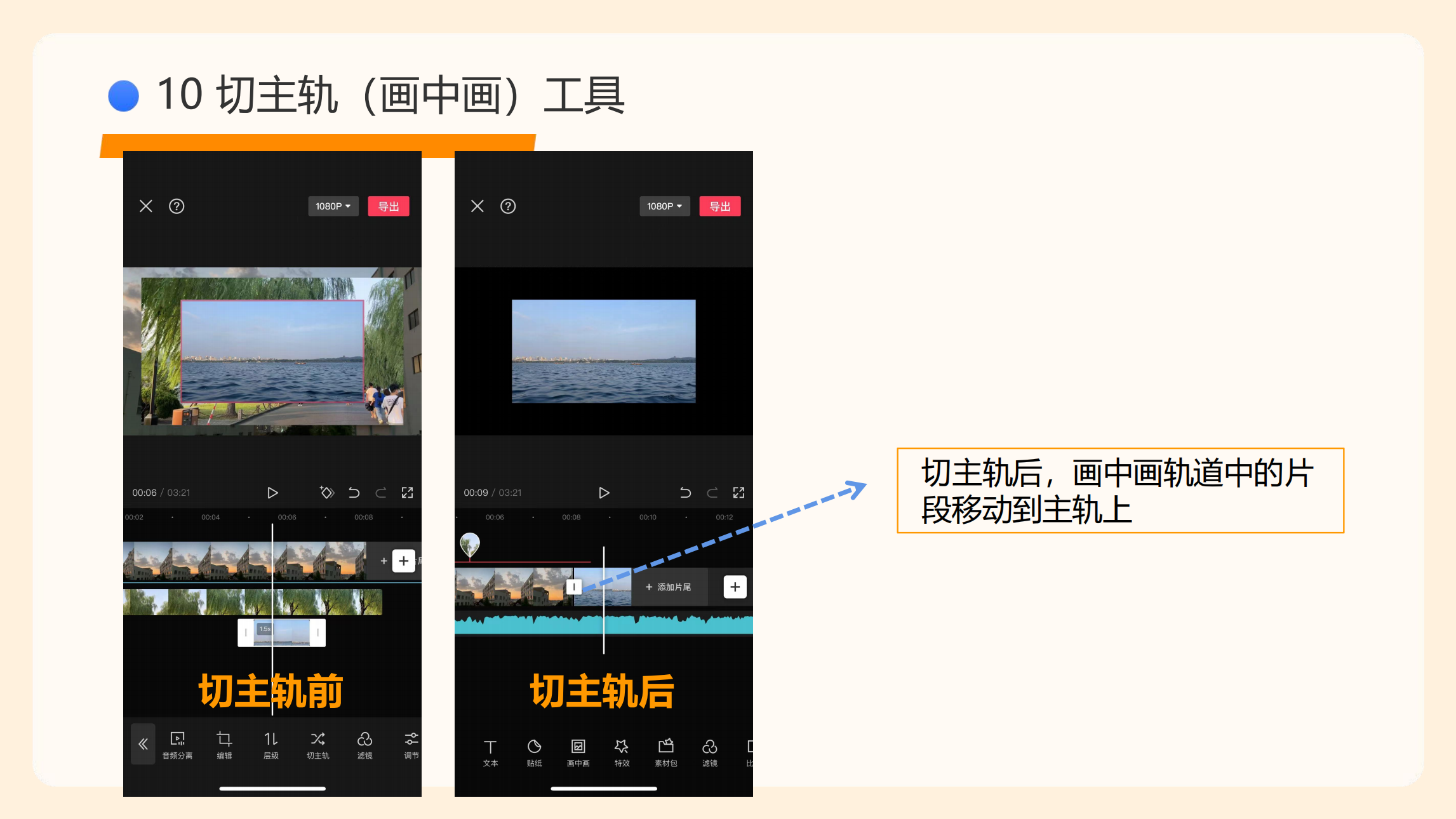Open the 文本 text tool
The width and height of the screenshot is (1456, 819).
[x=490, y=753]
